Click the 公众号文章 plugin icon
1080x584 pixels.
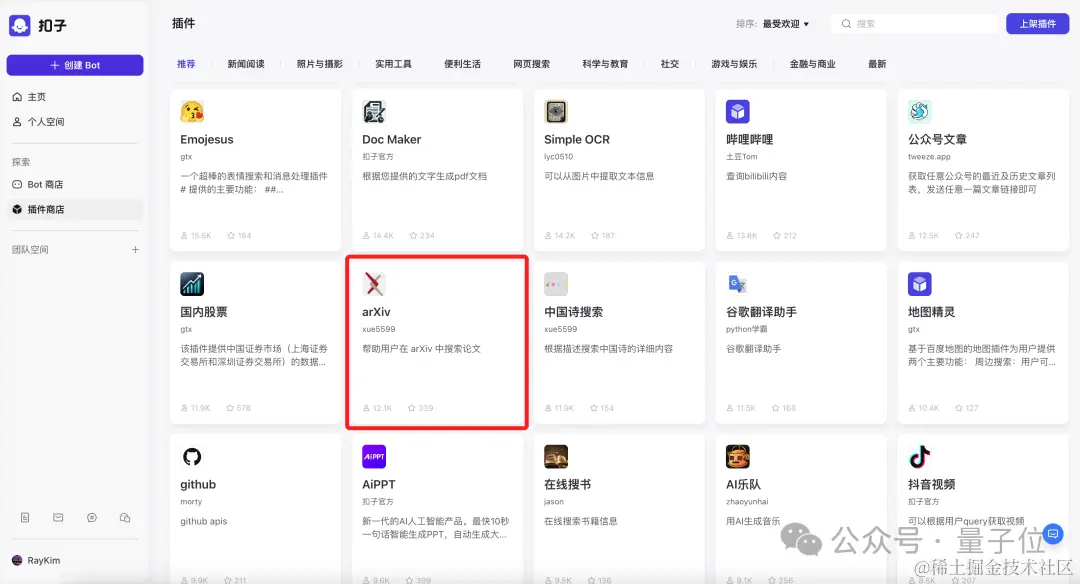click(920, 112)
